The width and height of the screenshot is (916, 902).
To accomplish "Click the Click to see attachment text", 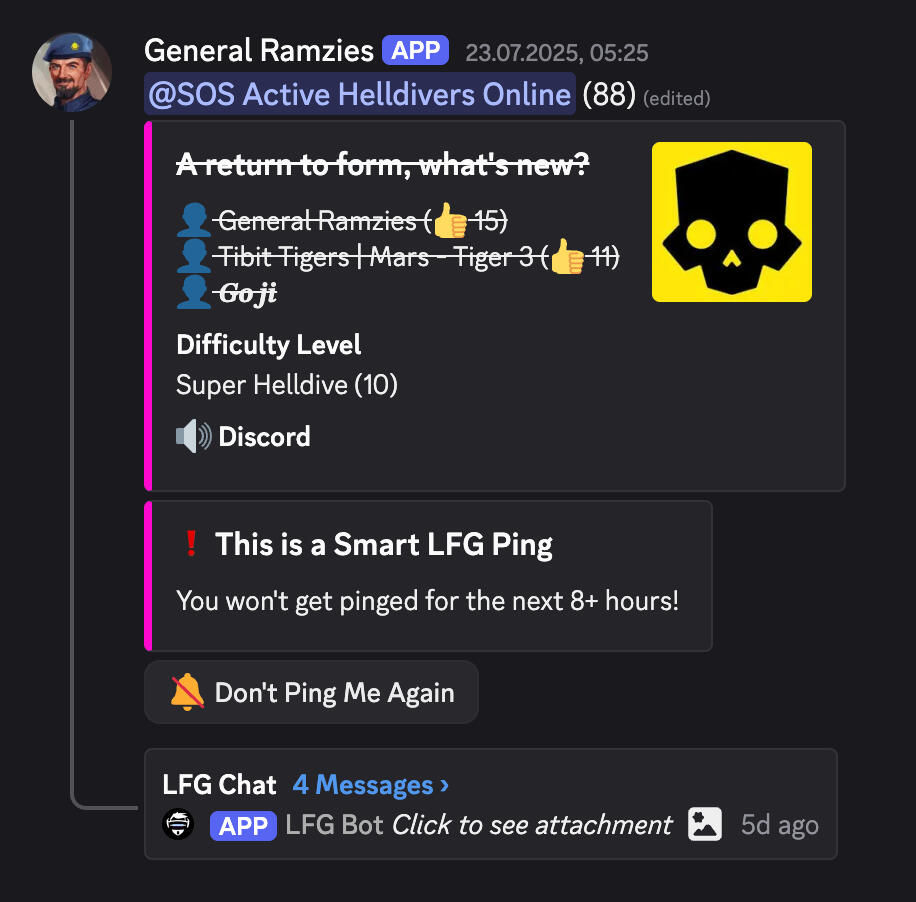I will pos(532,825).
